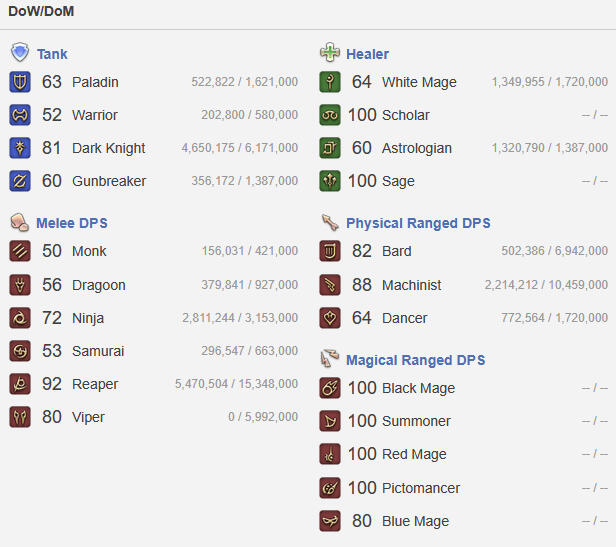Click the Reaper job icon
Viewport: 616px width, 547px height.
[20, 384]
